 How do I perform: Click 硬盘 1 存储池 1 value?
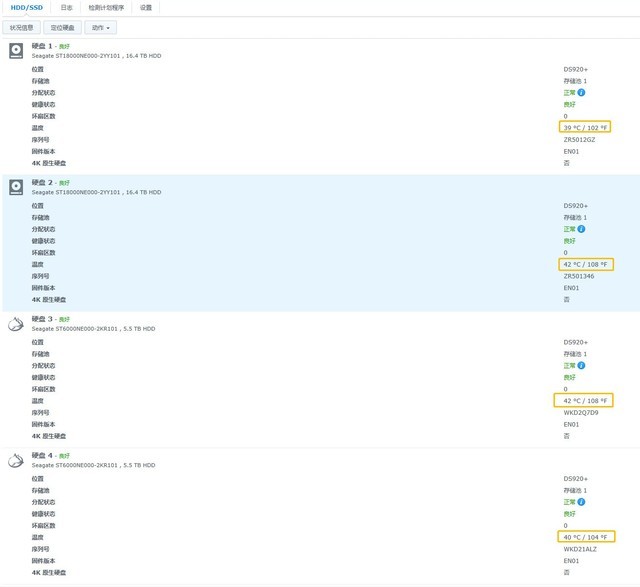575,81
